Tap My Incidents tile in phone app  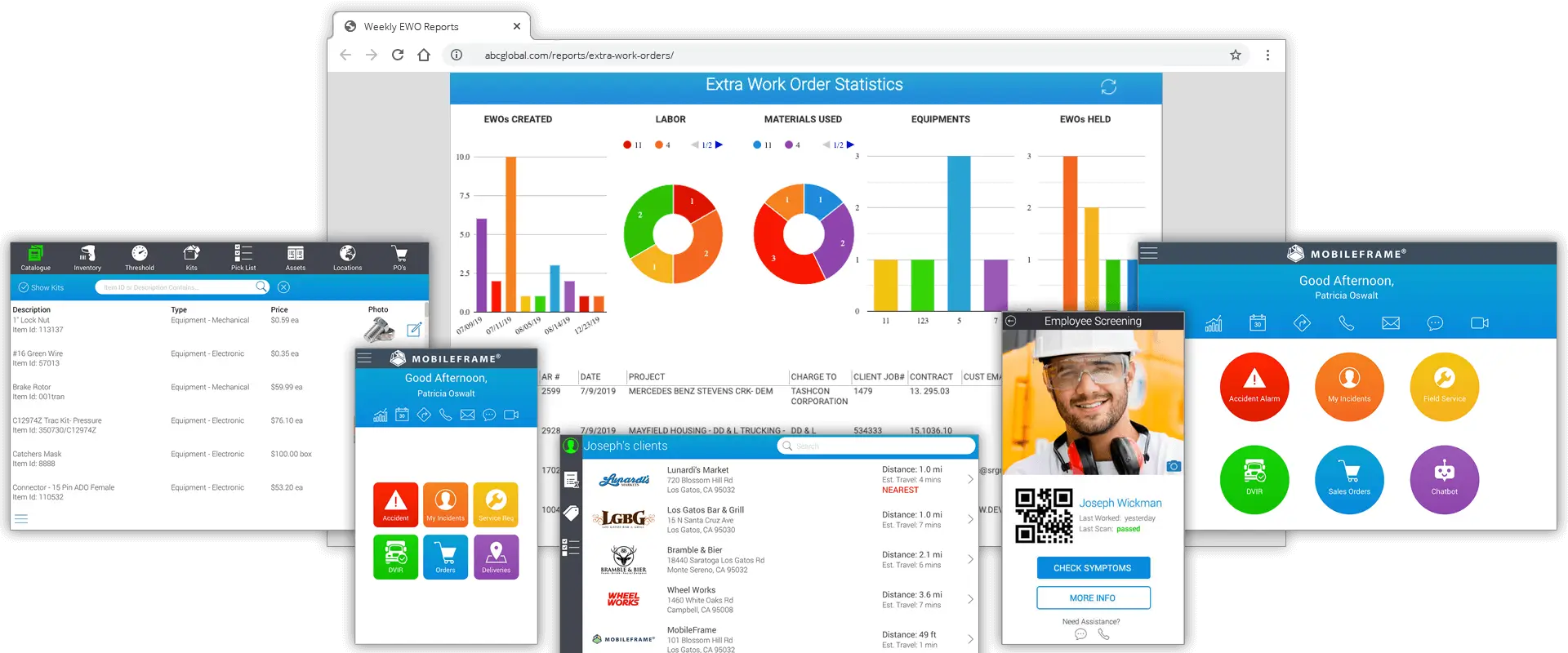click(445, 504)
